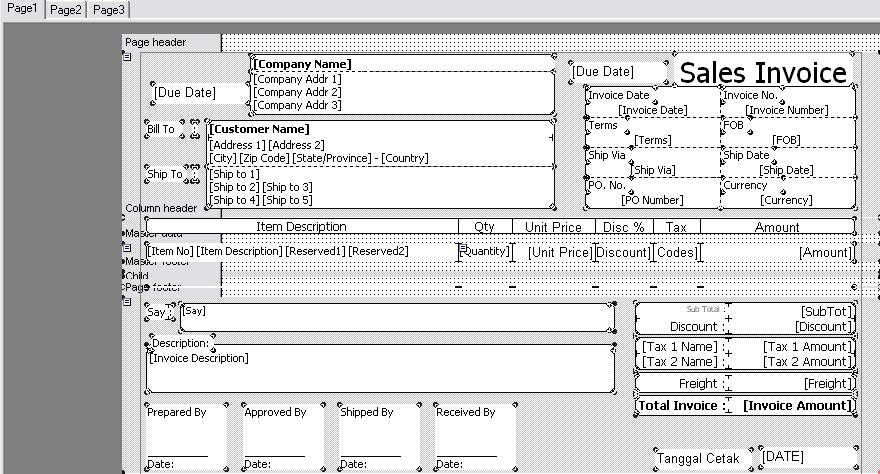Screen dimensions: 880x474
Task: Select the Page1 tab
Action: coord(23,8)
